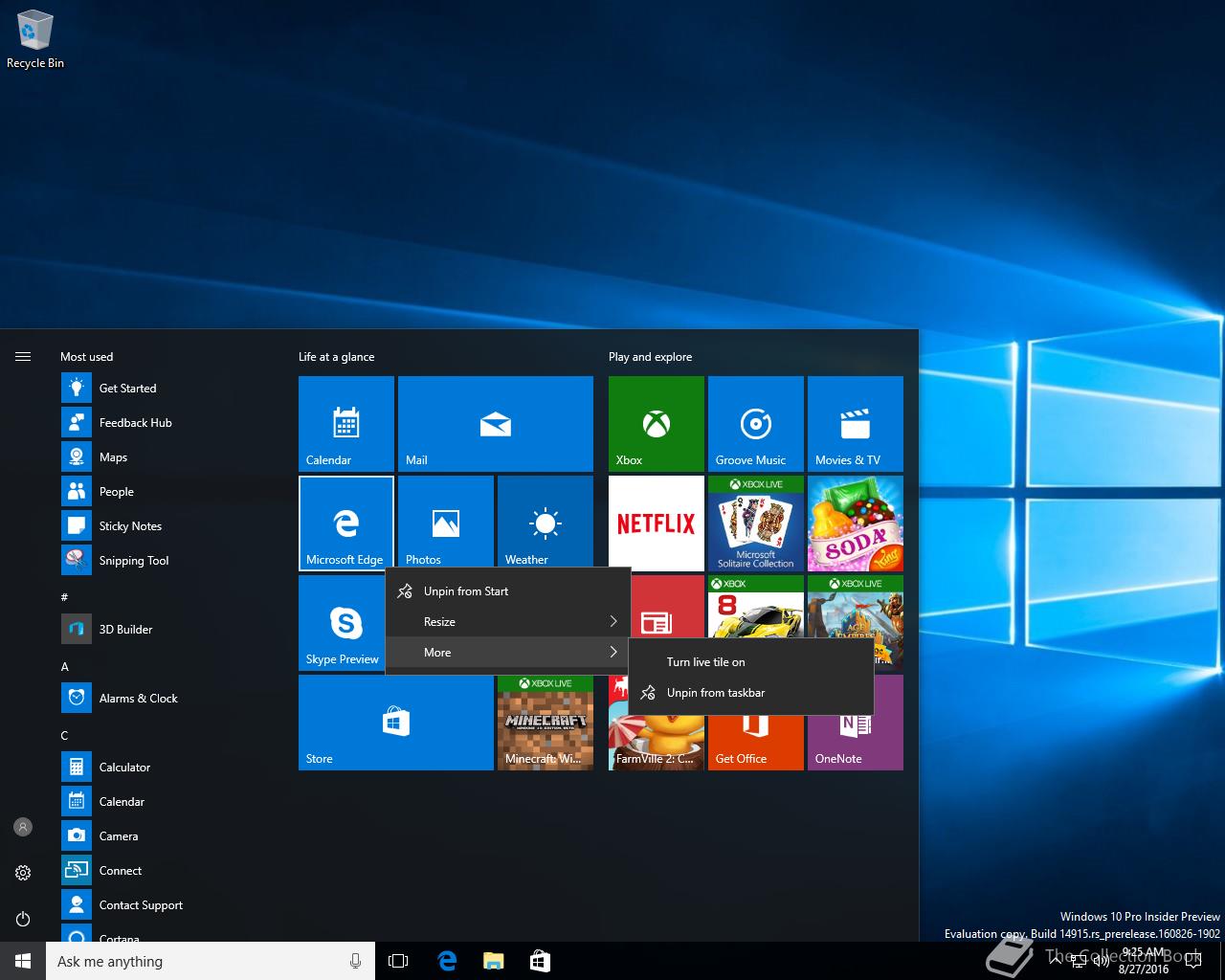
Task: Open the Netflix tile
Action: click(x=657, y=522)
